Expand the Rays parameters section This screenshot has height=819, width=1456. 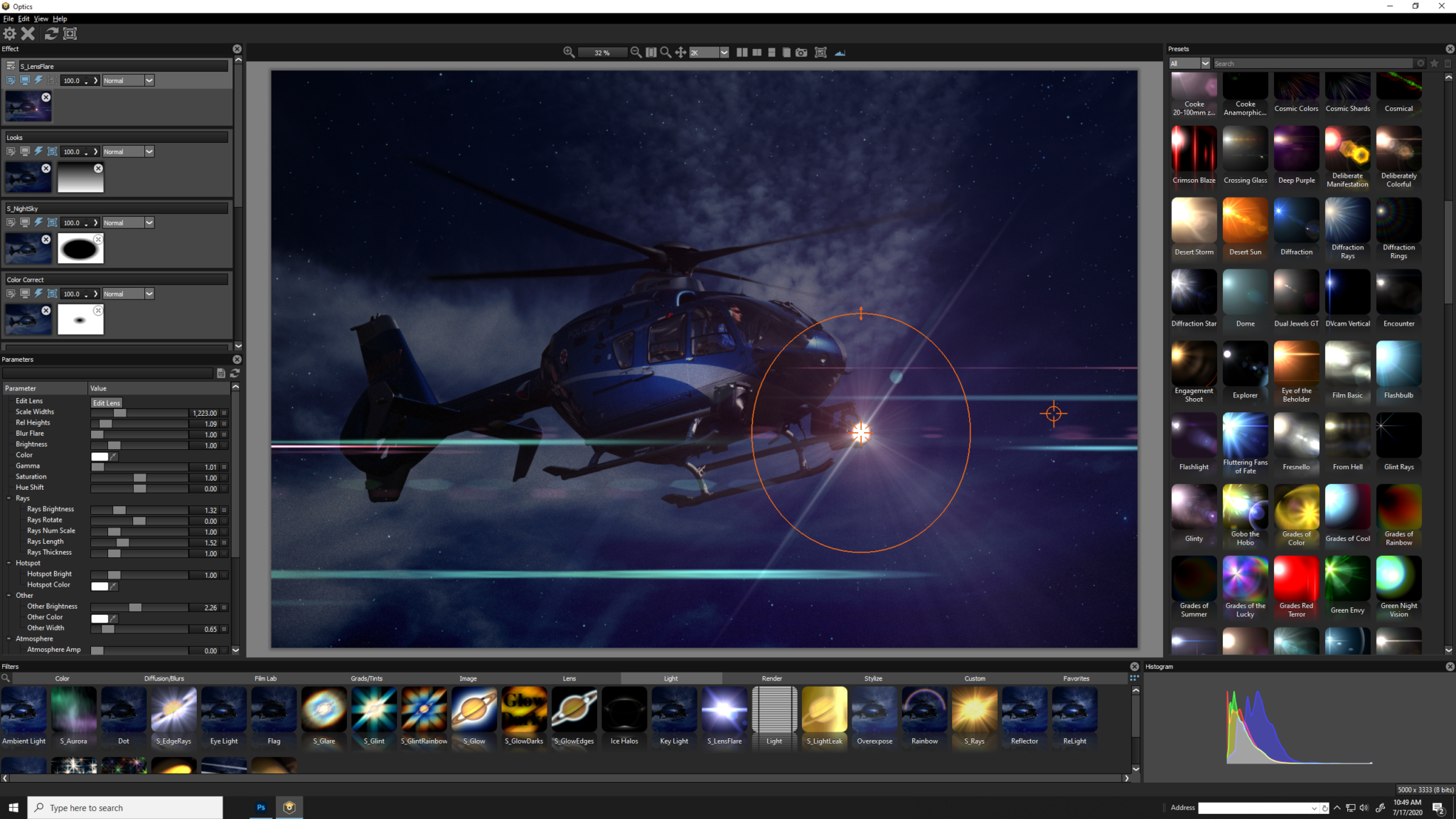point(9,497)
